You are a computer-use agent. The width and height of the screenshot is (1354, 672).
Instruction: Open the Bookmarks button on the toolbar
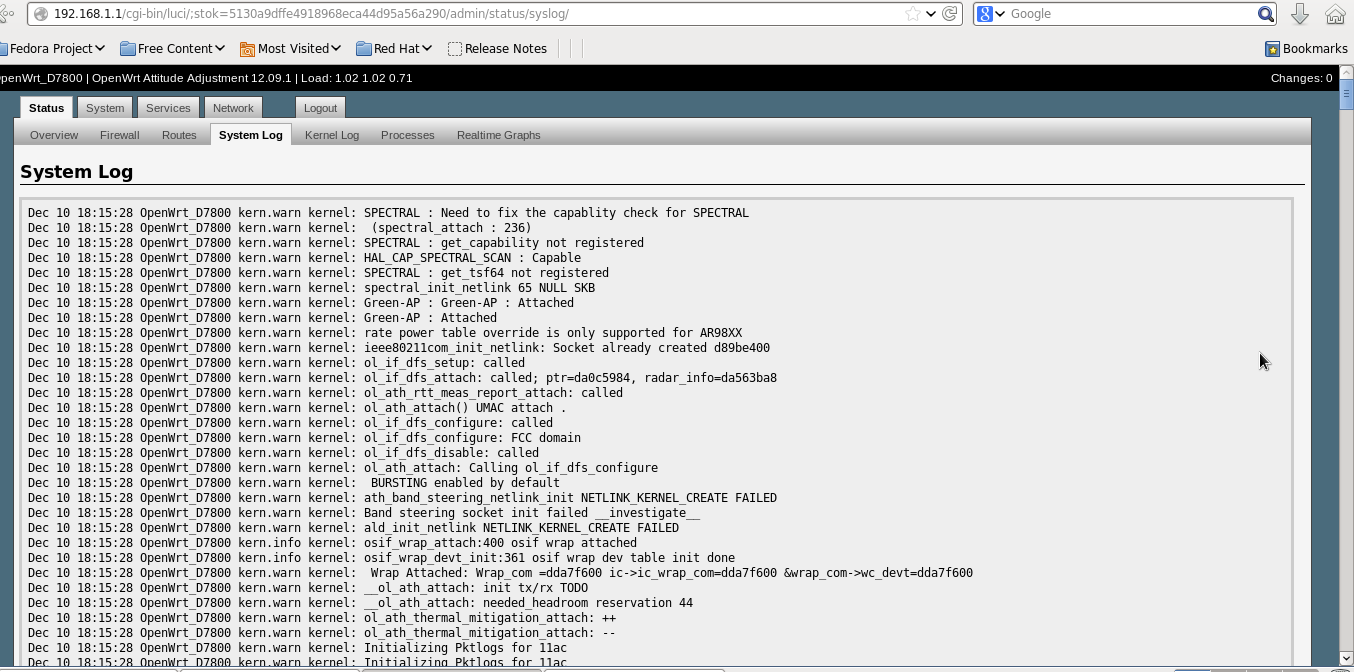(1306, 48)
